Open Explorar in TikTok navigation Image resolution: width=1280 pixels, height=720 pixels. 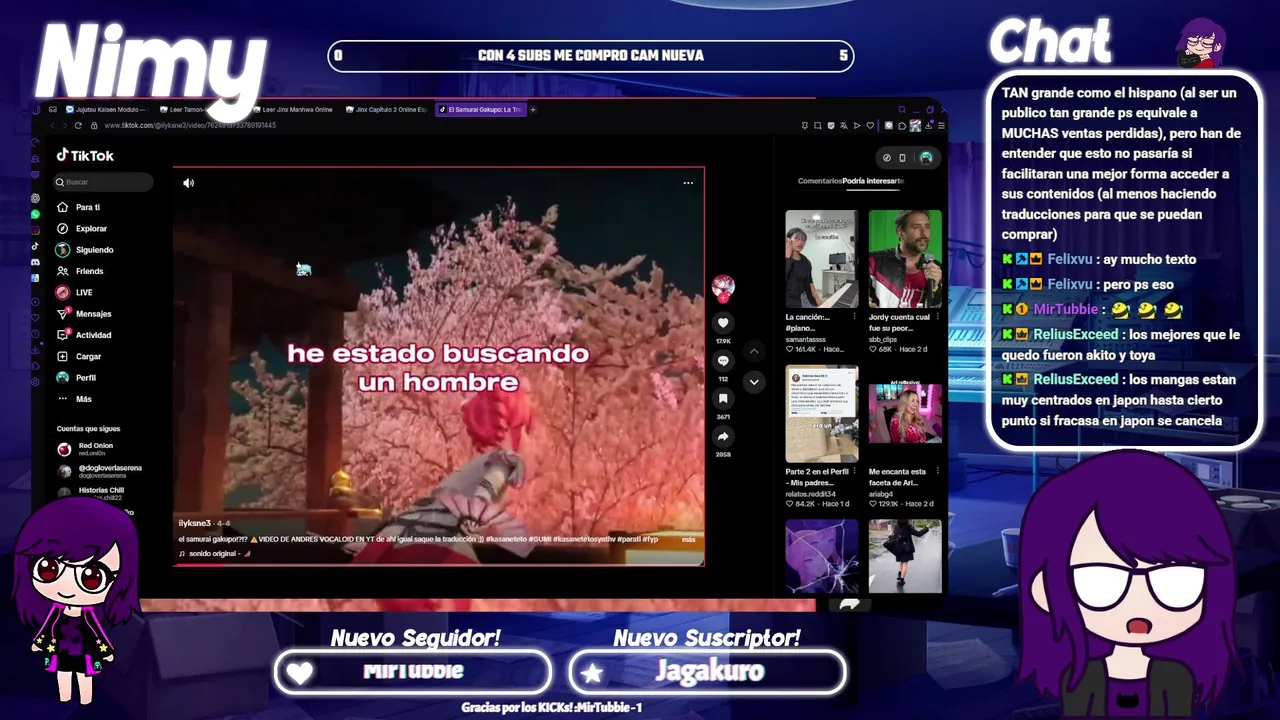click(91, 229)
